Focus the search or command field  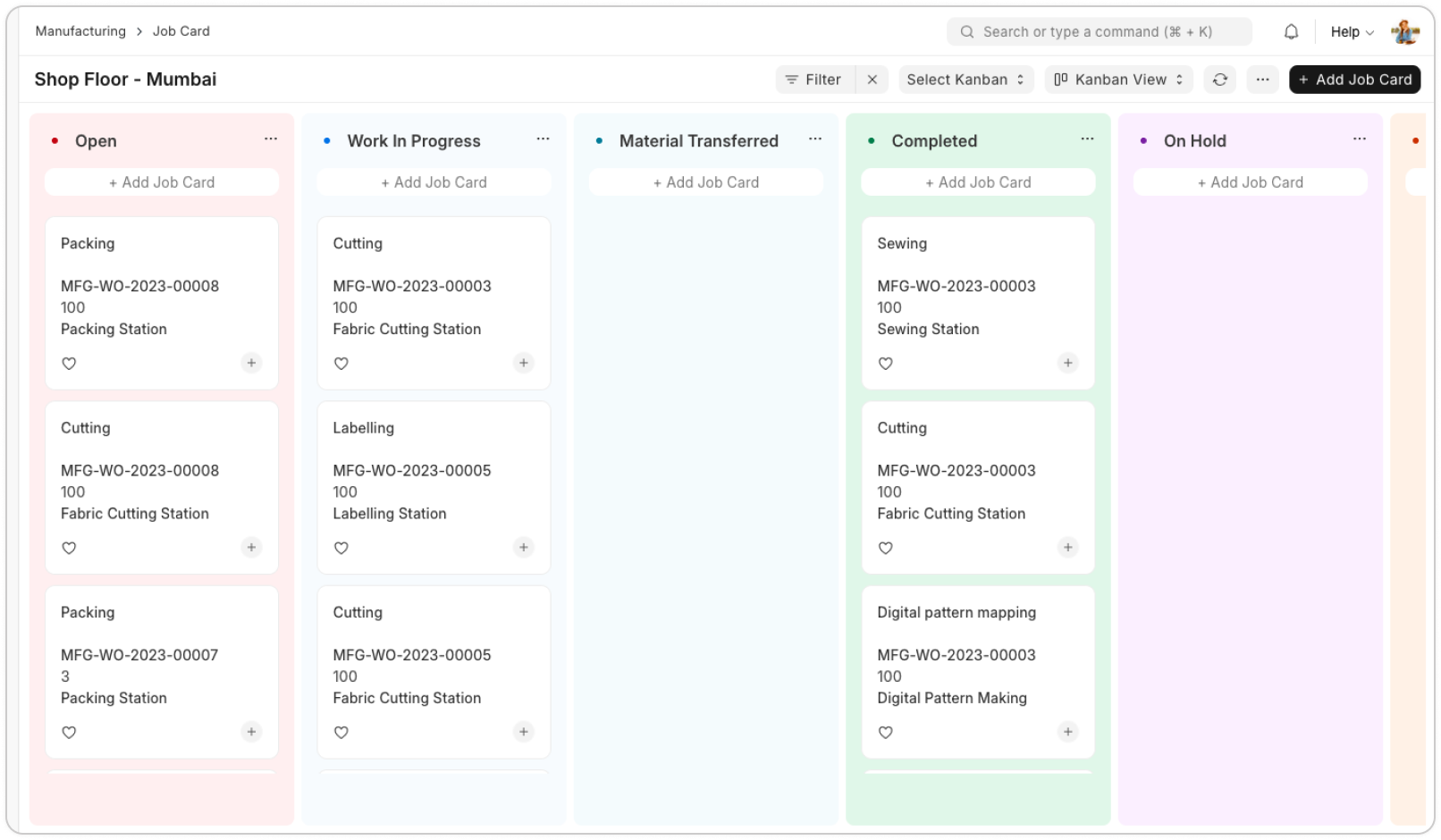pyautogui.click(x=1100, y=32)
